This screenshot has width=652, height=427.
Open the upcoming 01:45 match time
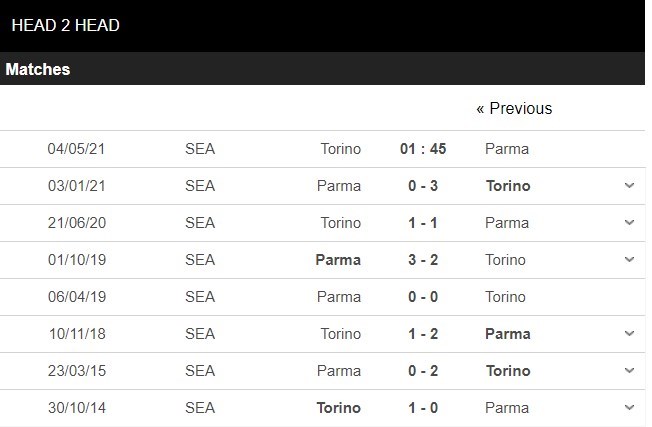(x=423, y=149)
